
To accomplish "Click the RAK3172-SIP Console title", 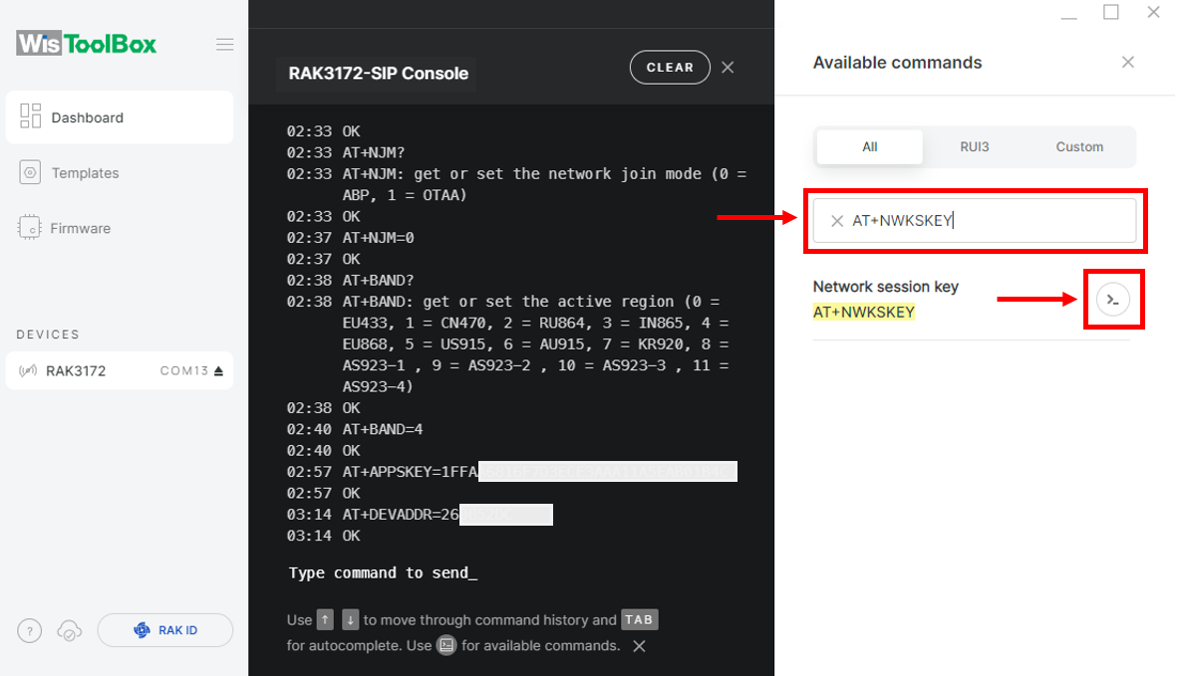I will 378,74.
